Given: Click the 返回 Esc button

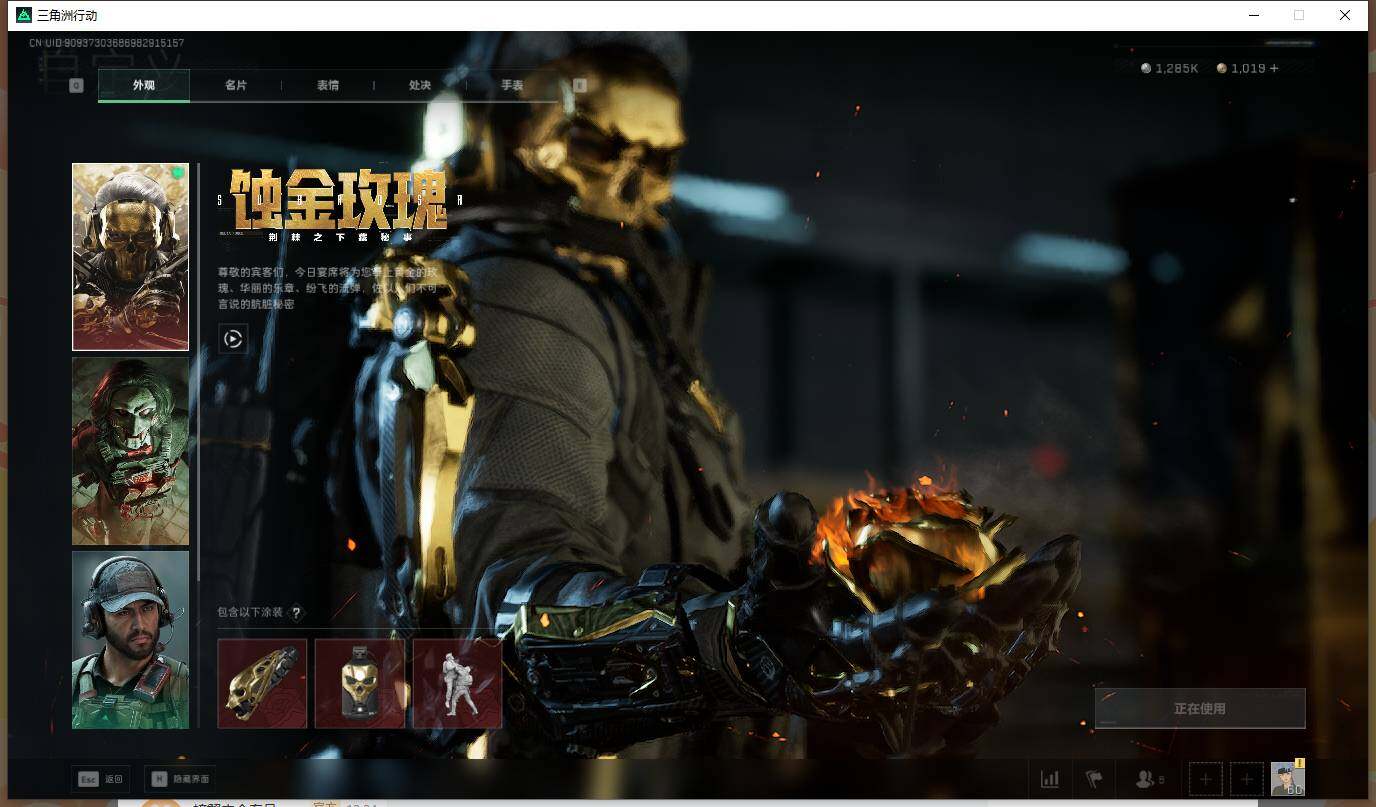Looking at the screenshot, I should click(x=101, y=779).
